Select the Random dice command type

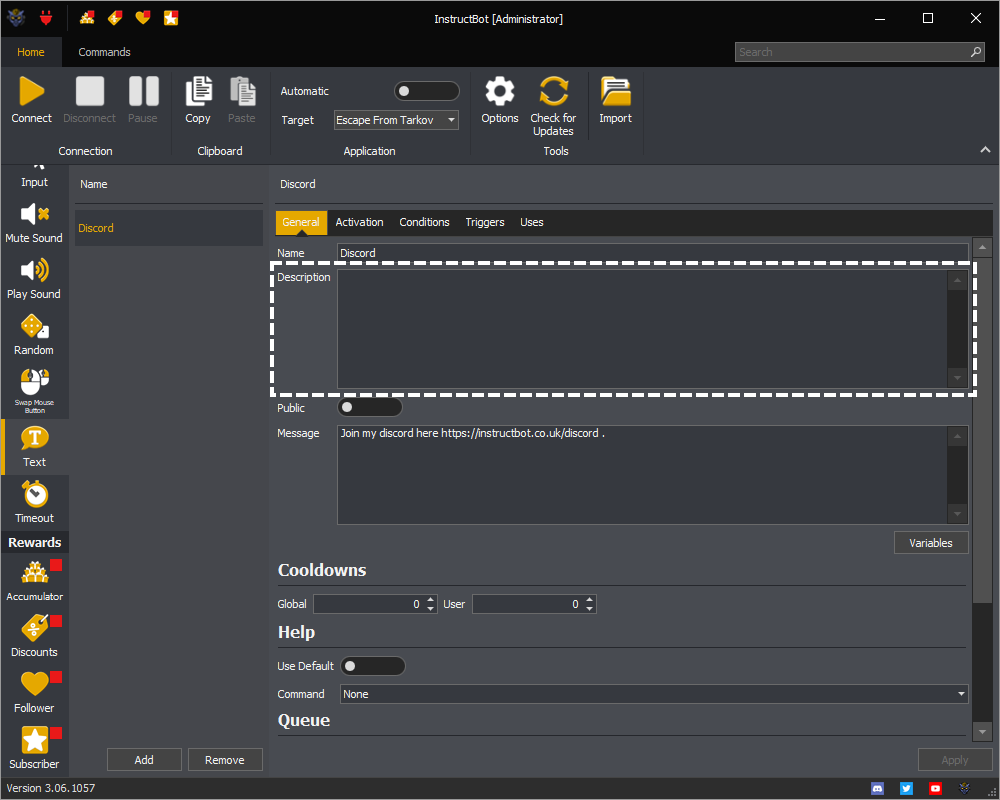(34, 336)
